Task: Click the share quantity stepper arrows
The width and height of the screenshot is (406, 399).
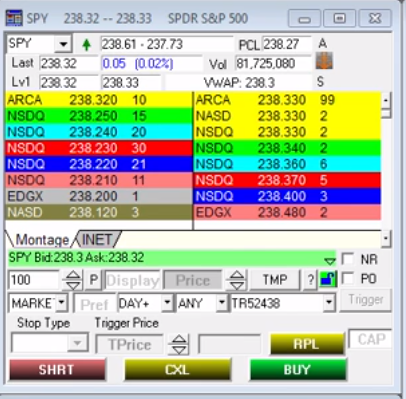Action: tap(73, 280)
